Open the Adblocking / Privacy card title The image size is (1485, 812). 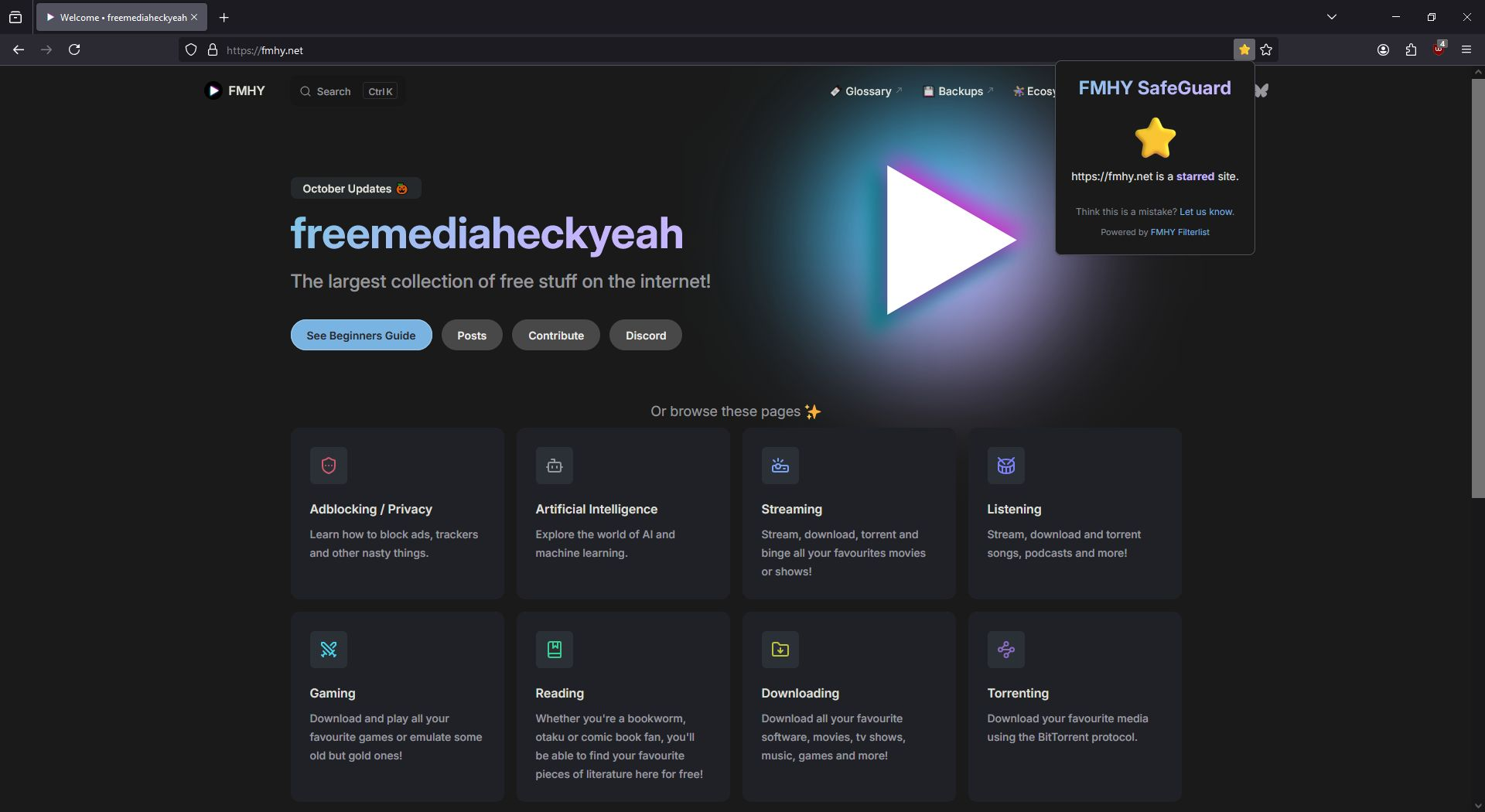click(x=371, y=509)
